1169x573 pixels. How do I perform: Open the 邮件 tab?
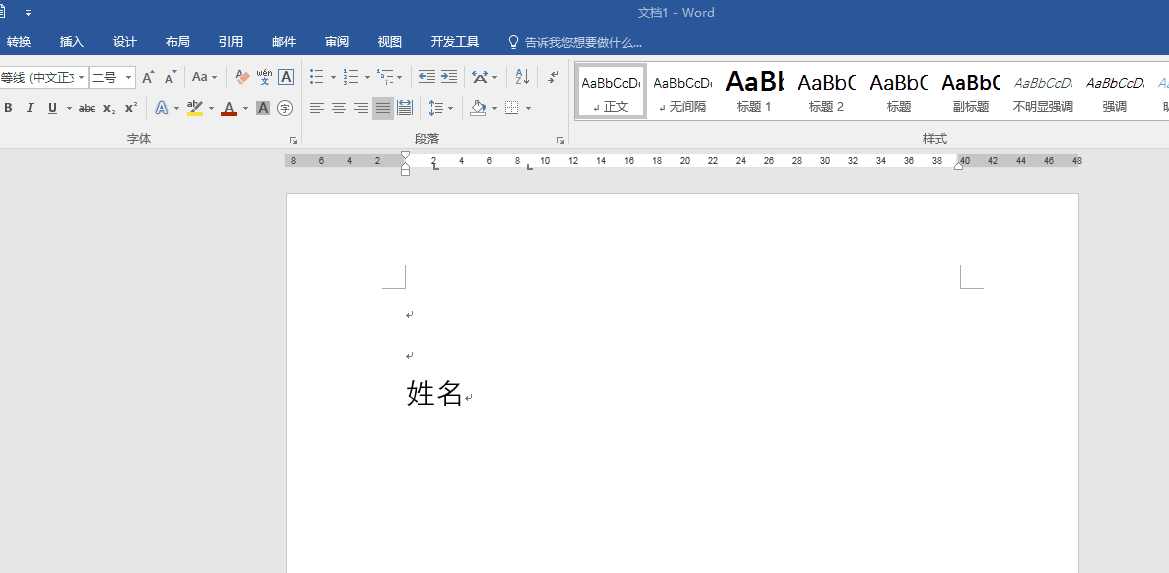[x=284, y=42]
